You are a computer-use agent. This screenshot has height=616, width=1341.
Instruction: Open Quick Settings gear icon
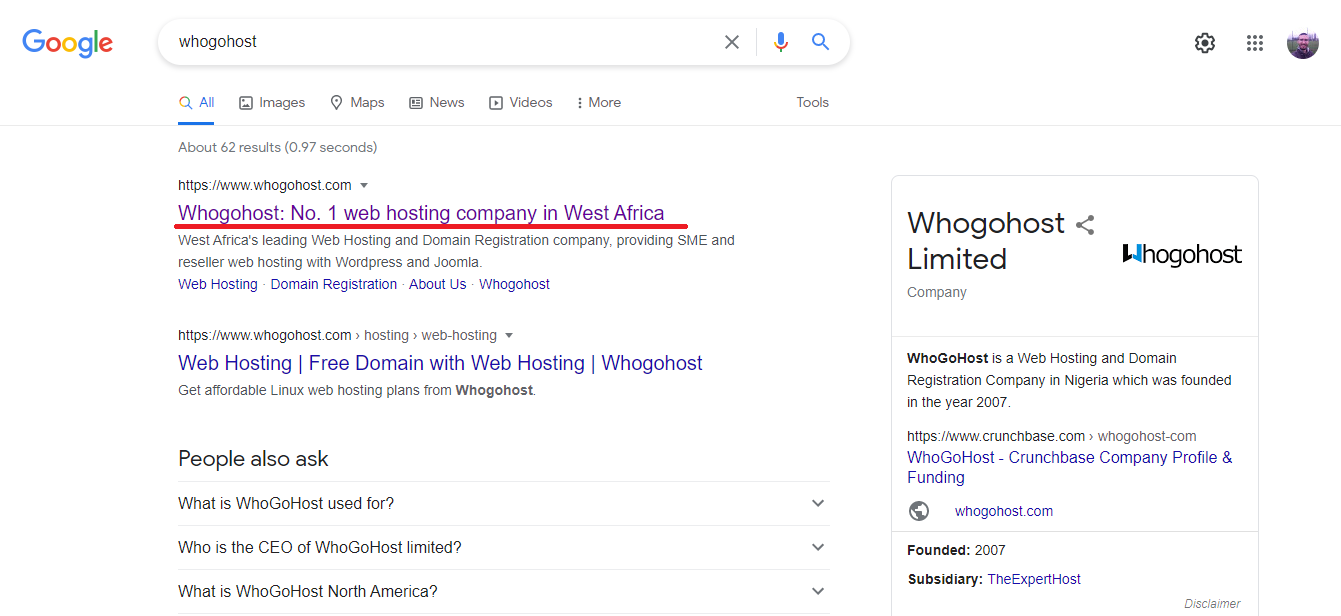click(x=1205, y=43)
